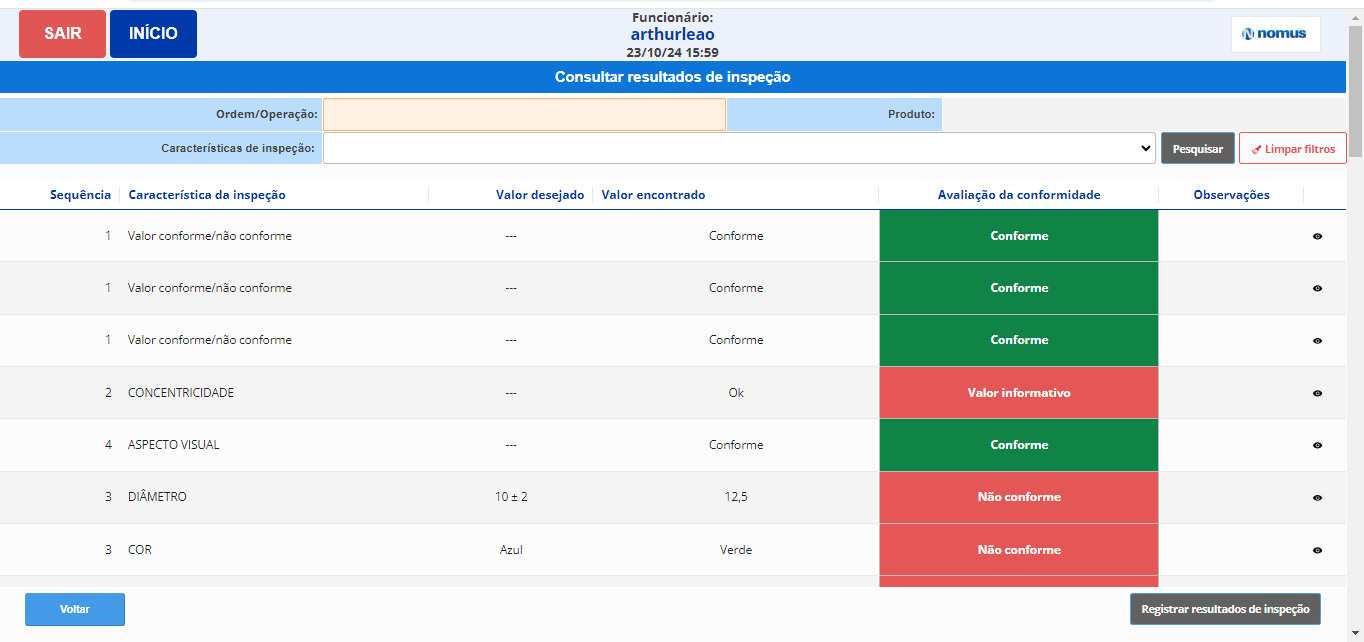The image size is (1364, 642).
Task: Click eye icon in DIÂMETRO row
Action: click(1317, 497)
